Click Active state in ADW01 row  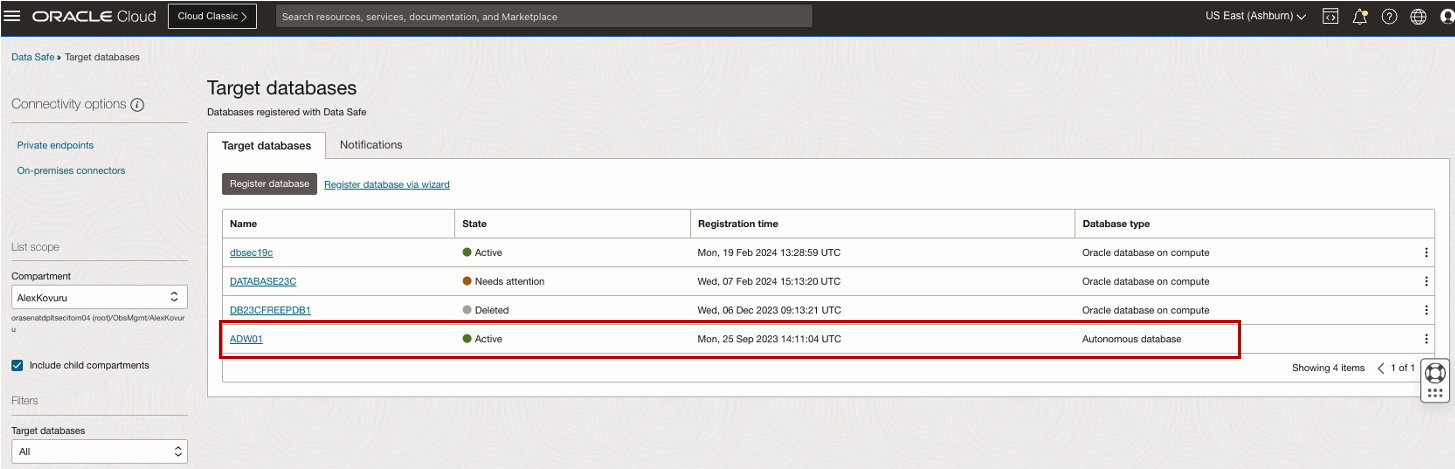tap(488, 339)
